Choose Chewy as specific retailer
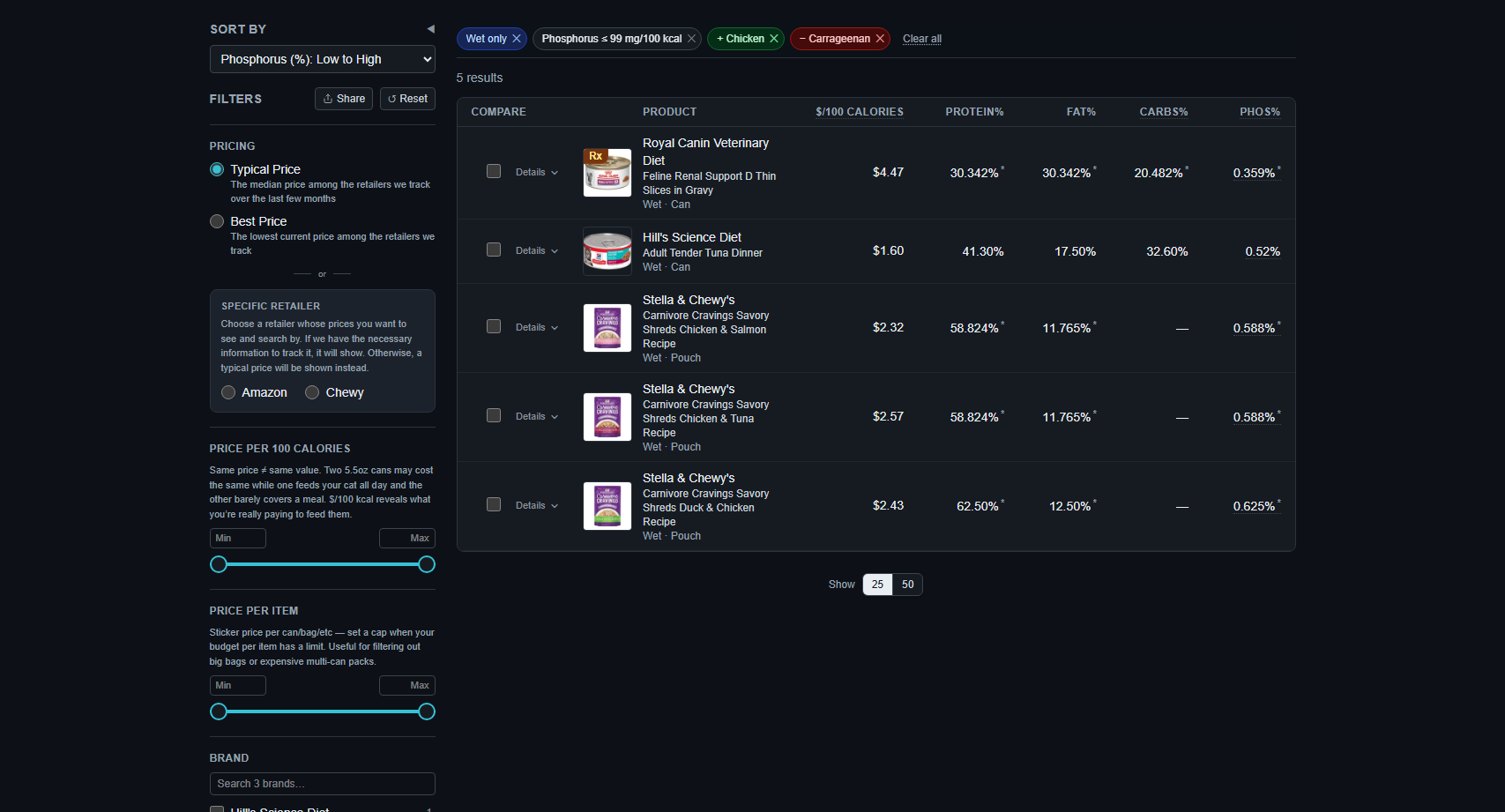This screenshot has height=812, width=1505. (312, 392)
